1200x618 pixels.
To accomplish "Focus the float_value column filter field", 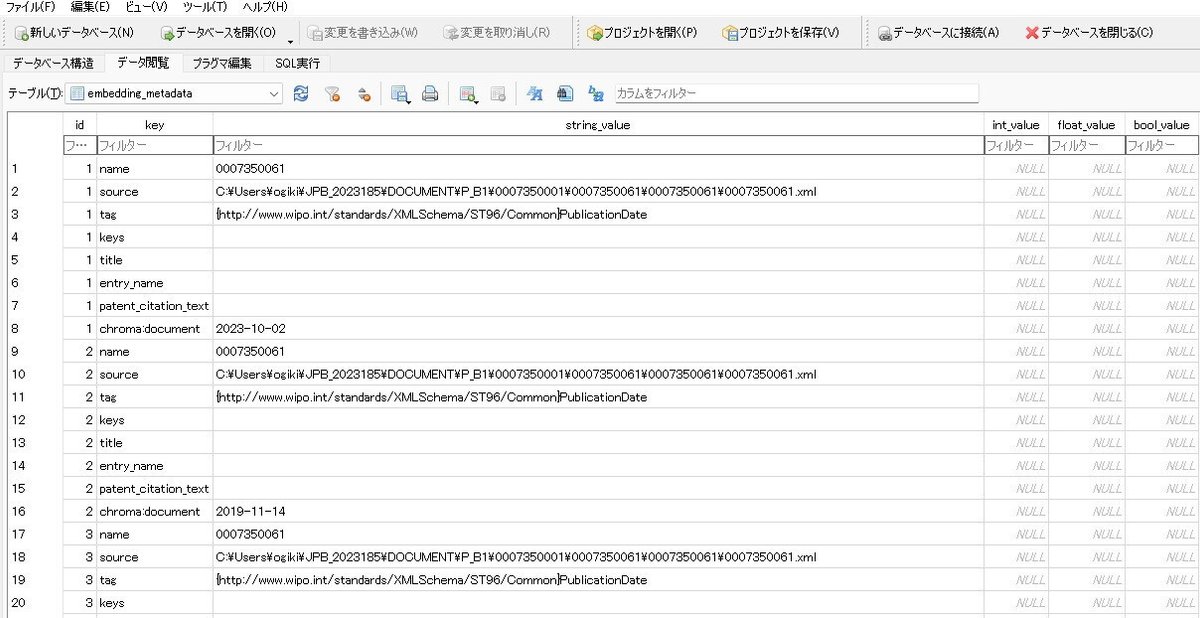I will click(1086, 146).
